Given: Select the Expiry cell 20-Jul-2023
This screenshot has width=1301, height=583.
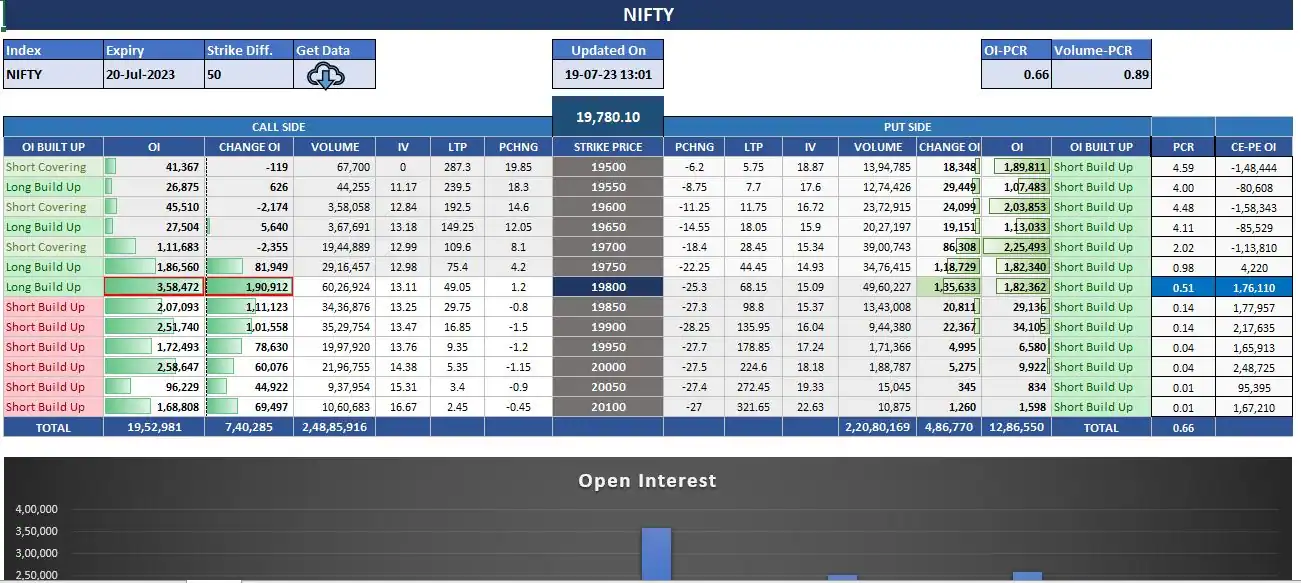Looking at the screenshot, I should tap(154, 75).
